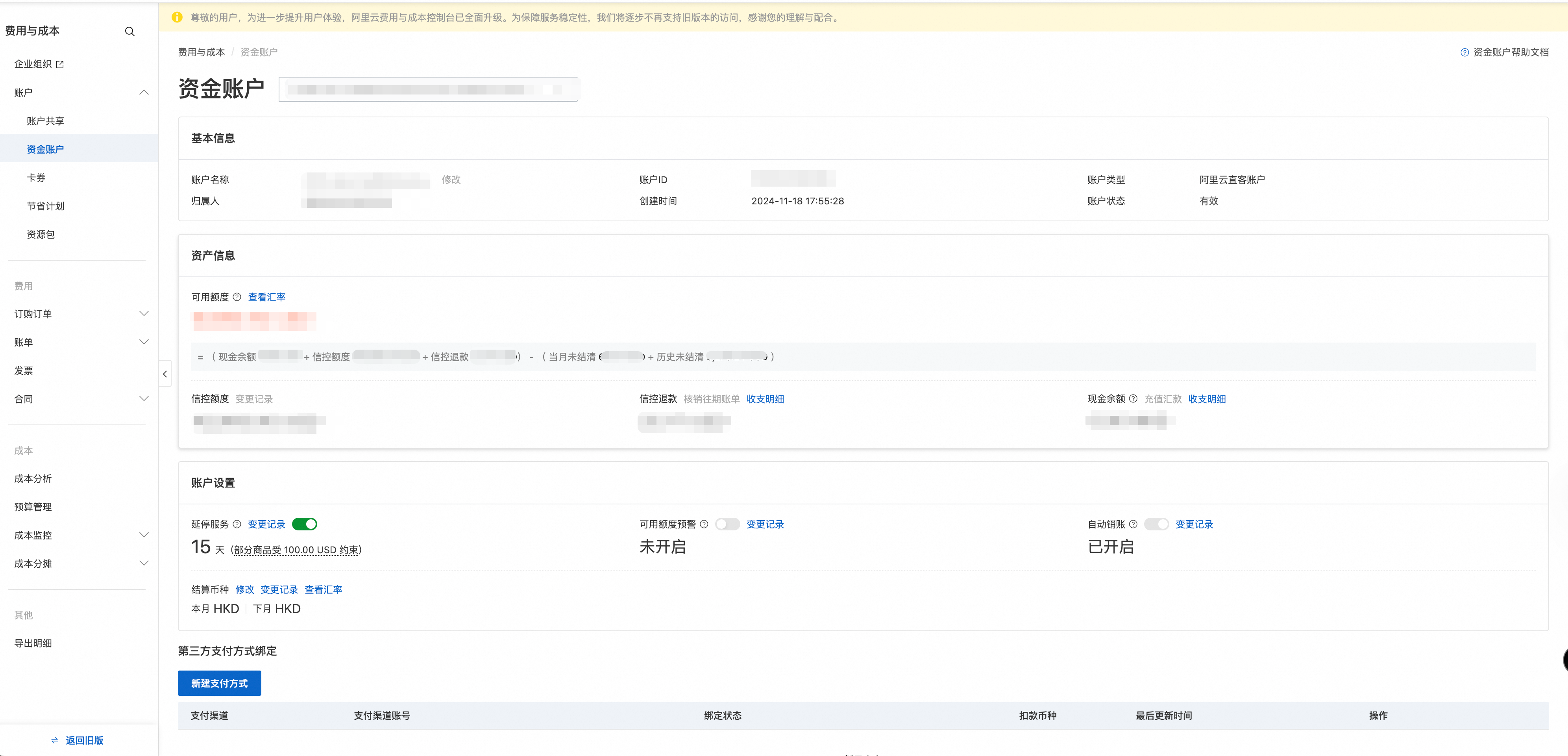Click the help icon beside 可用额度预警
The width and height of the screenshot is (1568, 756).
point(704,524)
